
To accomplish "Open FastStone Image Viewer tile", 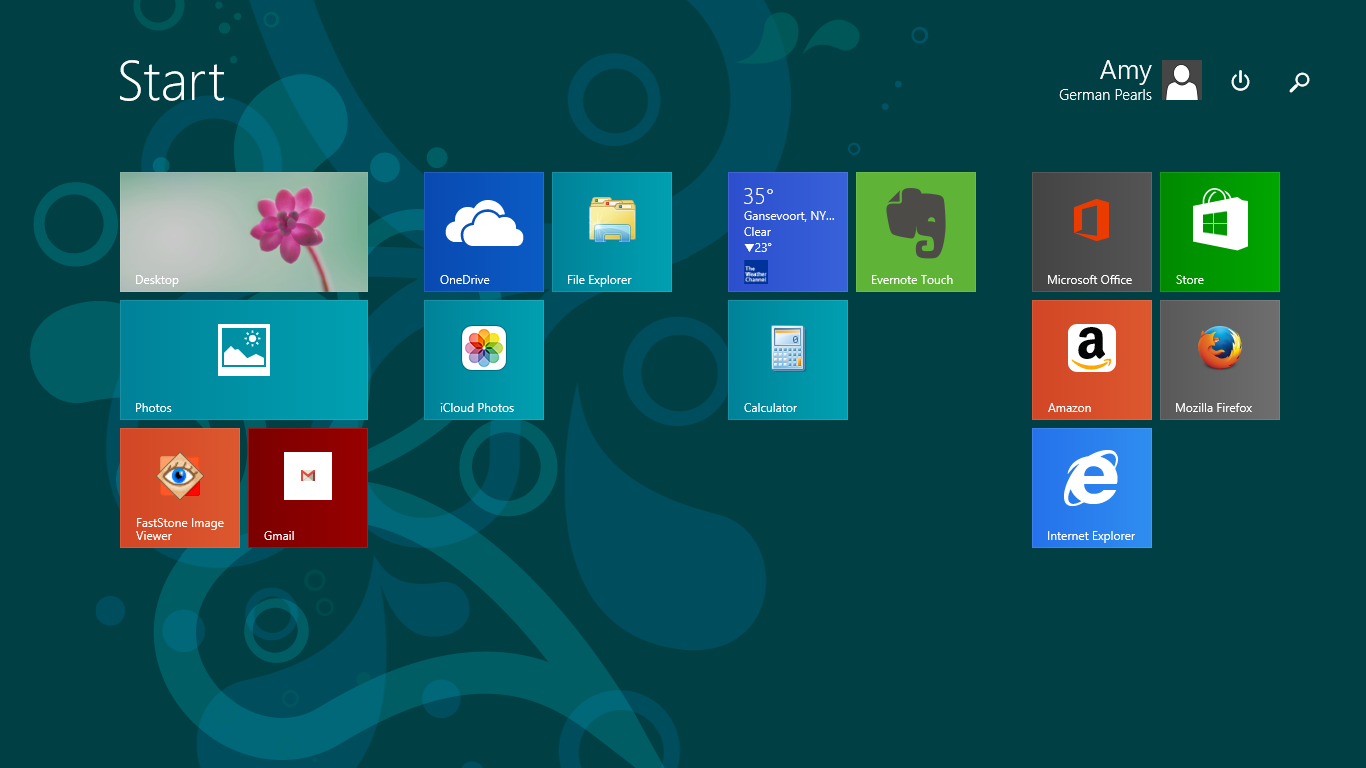I will point(180,488).
